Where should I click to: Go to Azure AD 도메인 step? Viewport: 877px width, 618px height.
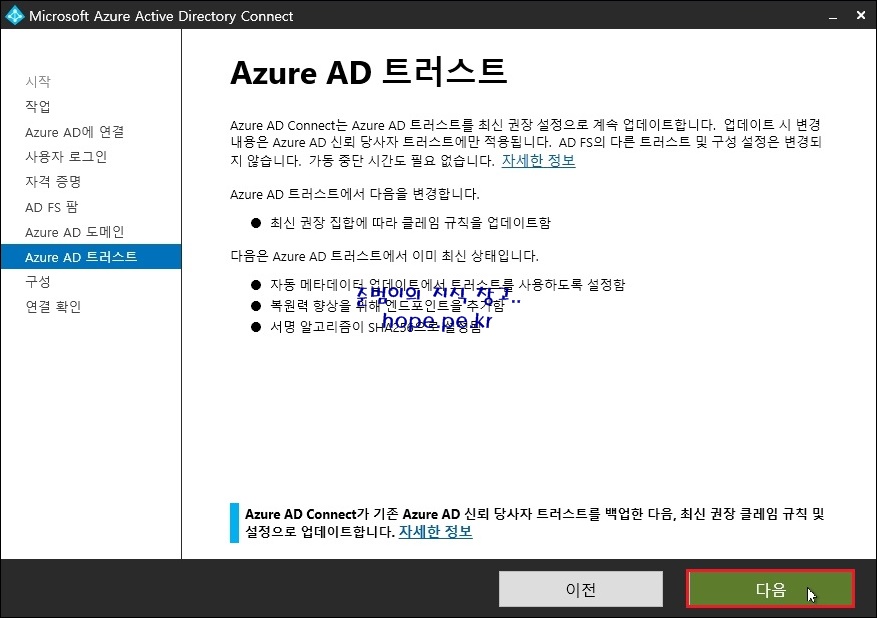coord(74,232)
